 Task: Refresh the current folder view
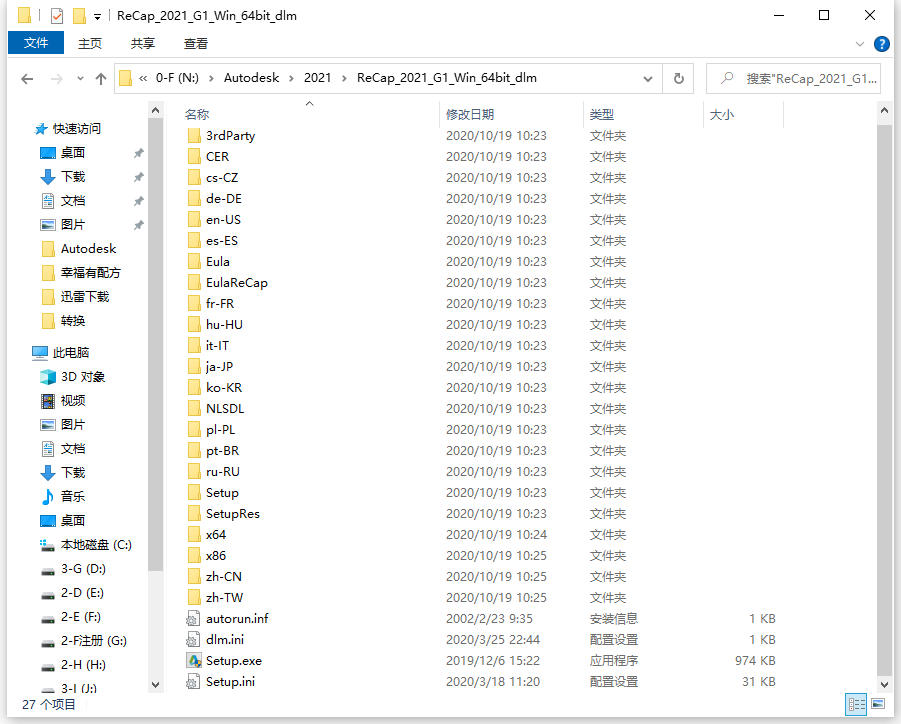(x=679, y=78)
